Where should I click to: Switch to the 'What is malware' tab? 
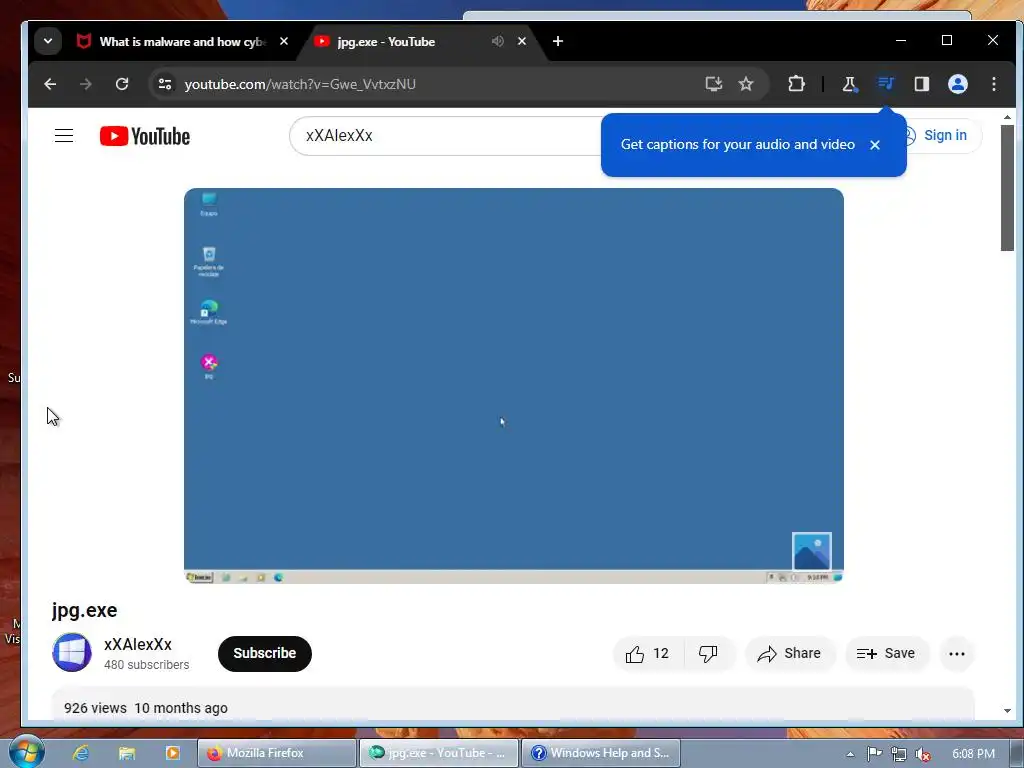click(x=183, y=42)
